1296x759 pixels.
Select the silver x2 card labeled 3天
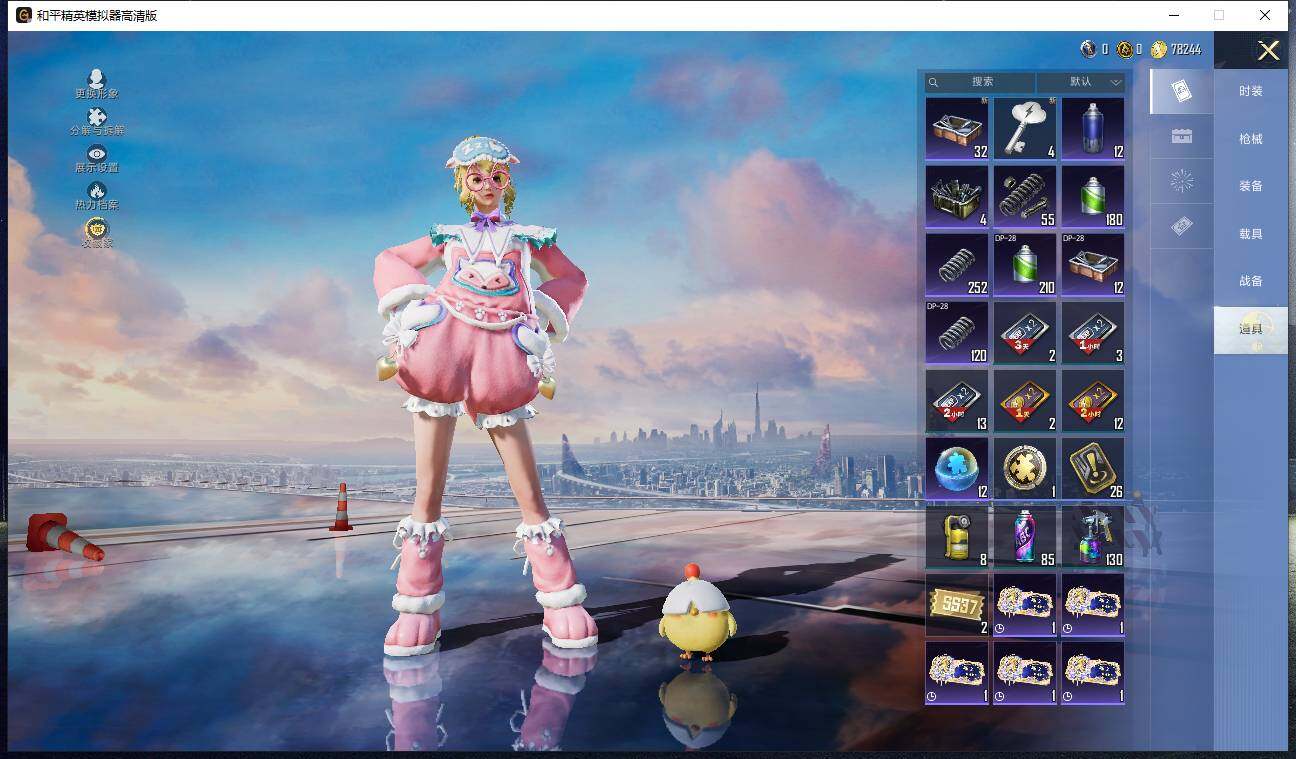coord(1025,333)
